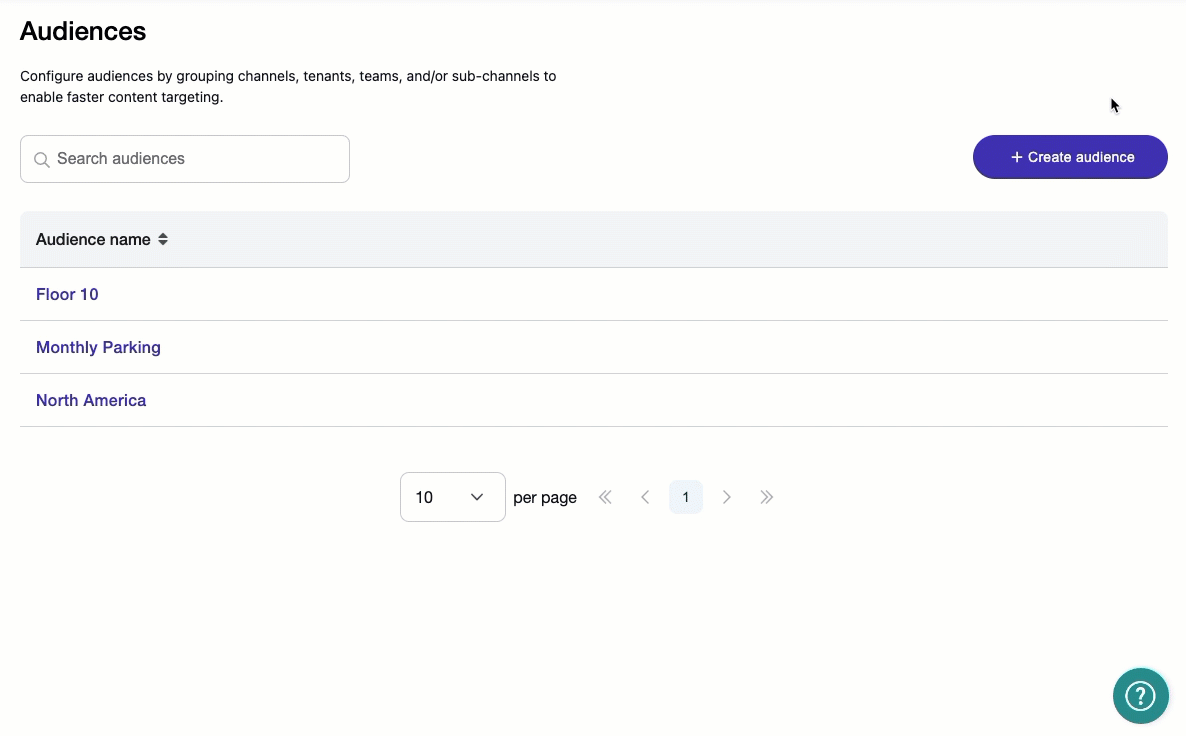Viewport: 1186px width, 736px height.
Task: Click the search magnifier icon
Action: 42,160
